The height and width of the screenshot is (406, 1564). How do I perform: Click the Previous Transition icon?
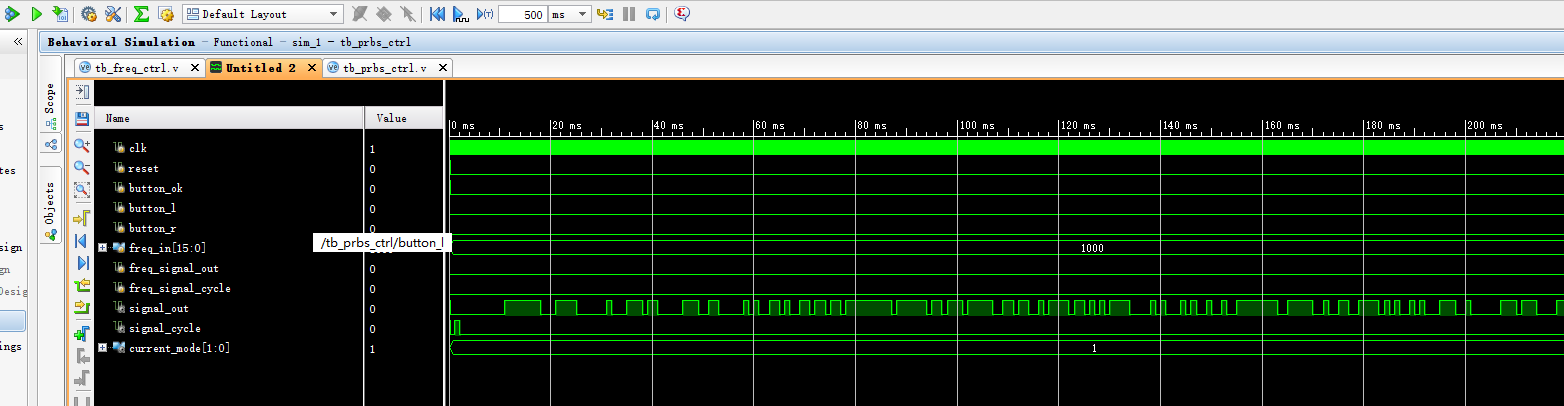[82, 286]
